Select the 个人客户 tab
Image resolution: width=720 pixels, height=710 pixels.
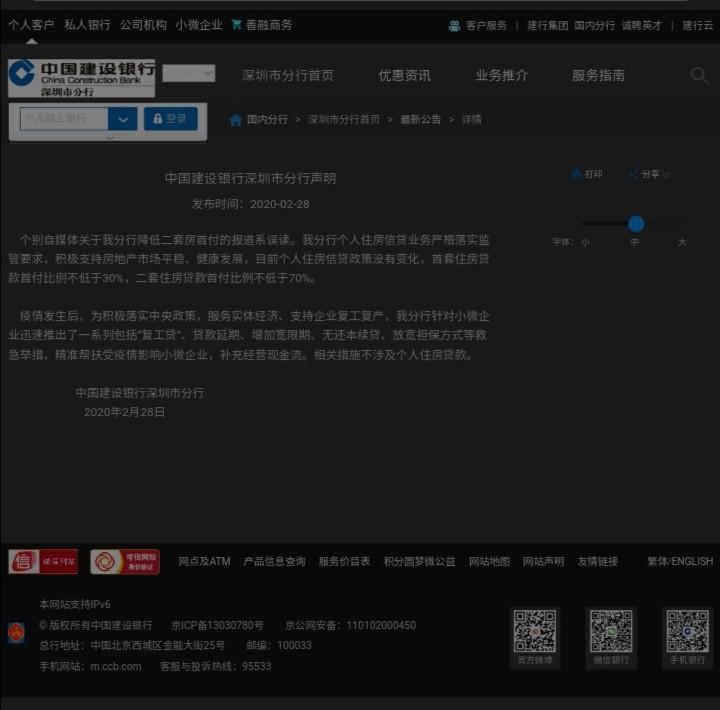31,25
